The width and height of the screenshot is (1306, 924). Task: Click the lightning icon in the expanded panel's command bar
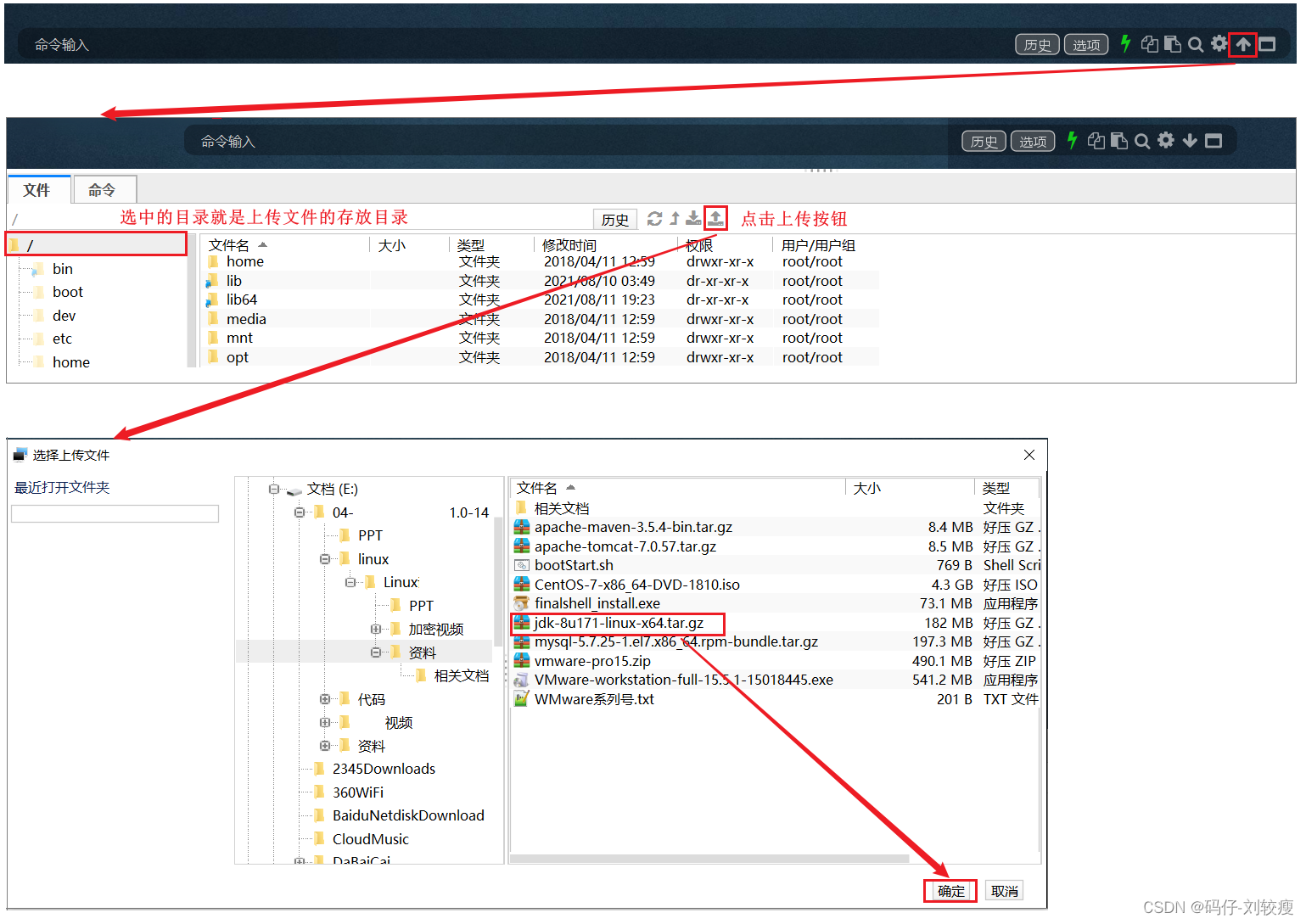tap(1072, 141)
